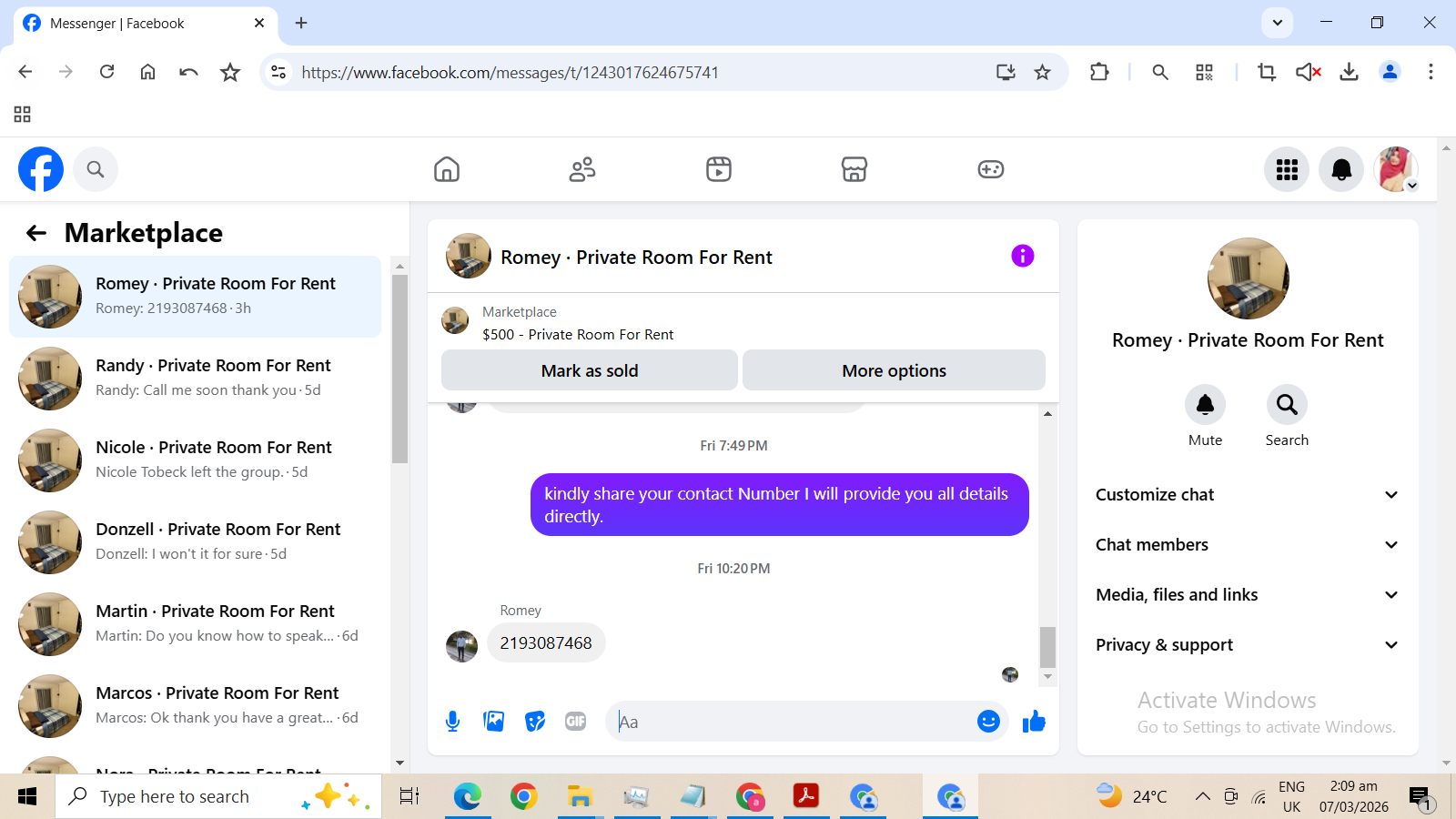Image resolution: width=1456 pixels, height=819 pixels.
Task: Open the Gaming controller icon
Action: pos(991,169)
